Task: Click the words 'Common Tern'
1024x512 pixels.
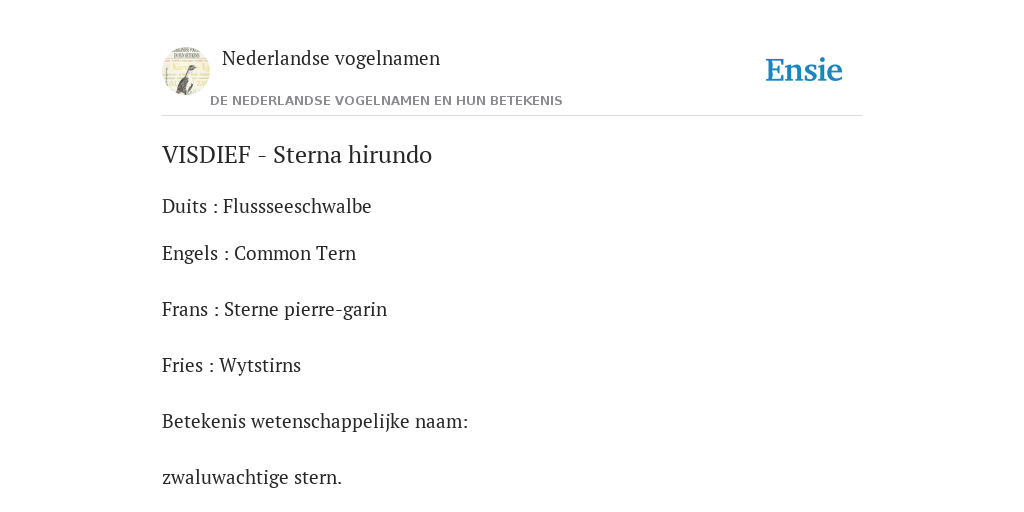Action: 295,253
